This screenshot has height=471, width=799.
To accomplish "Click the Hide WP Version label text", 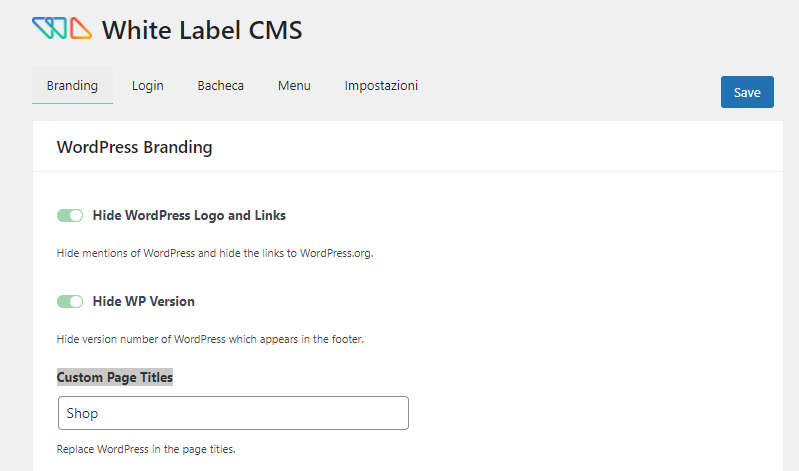I will (x=143, y=301).
